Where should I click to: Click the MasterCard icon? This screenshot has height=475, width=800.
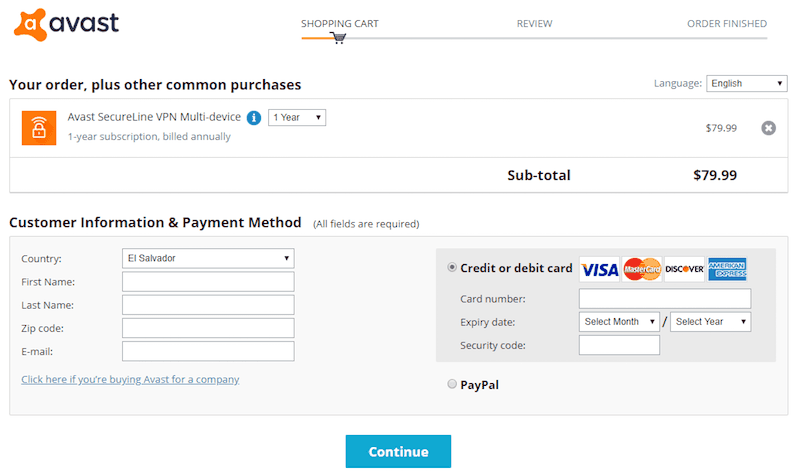(643, 269)
